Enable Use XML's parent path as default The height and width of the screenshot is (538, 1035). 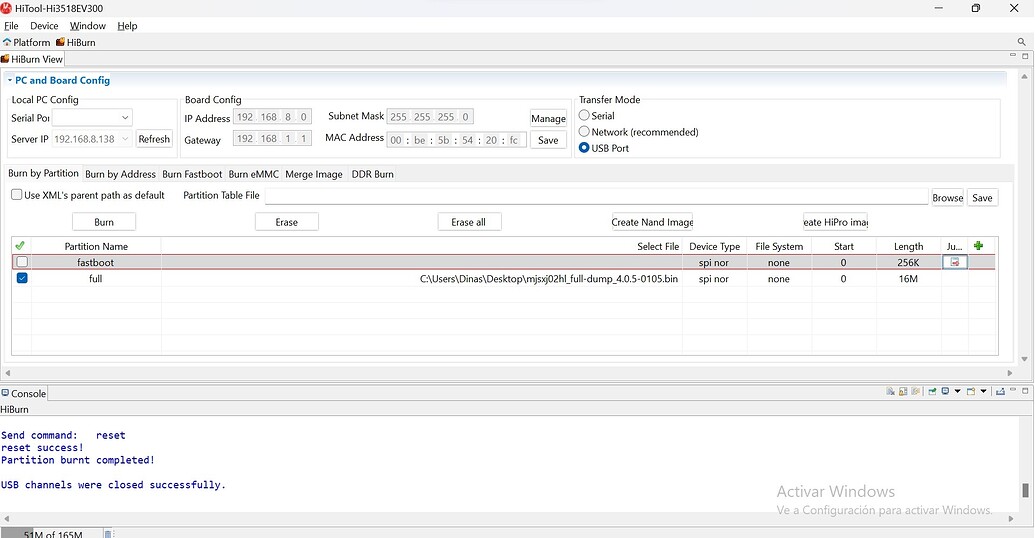[x=17, y=195]
